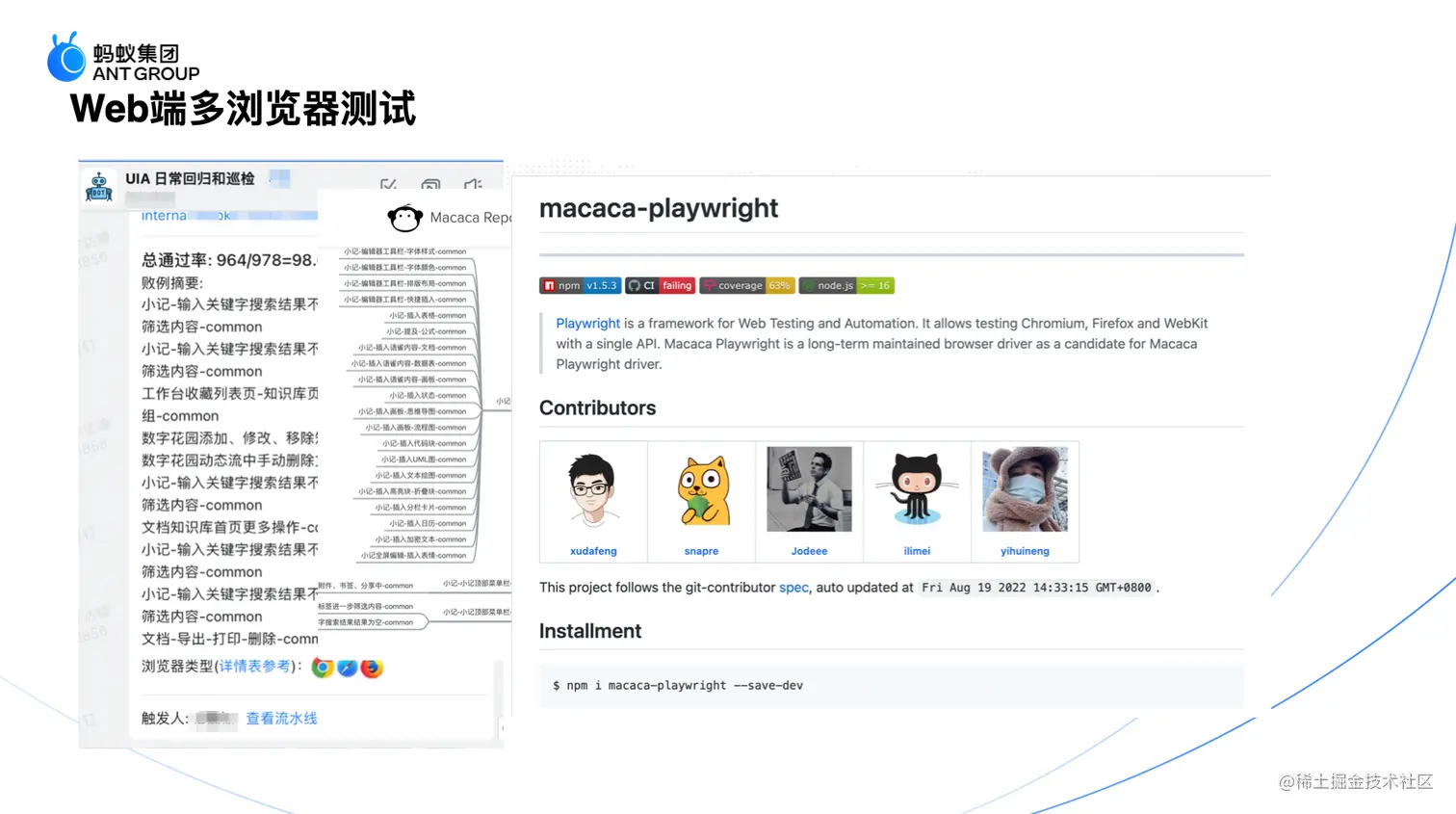Select the 小记-插入文本绘图-common node
This screenshot has height=814, width=1456.
421,476
